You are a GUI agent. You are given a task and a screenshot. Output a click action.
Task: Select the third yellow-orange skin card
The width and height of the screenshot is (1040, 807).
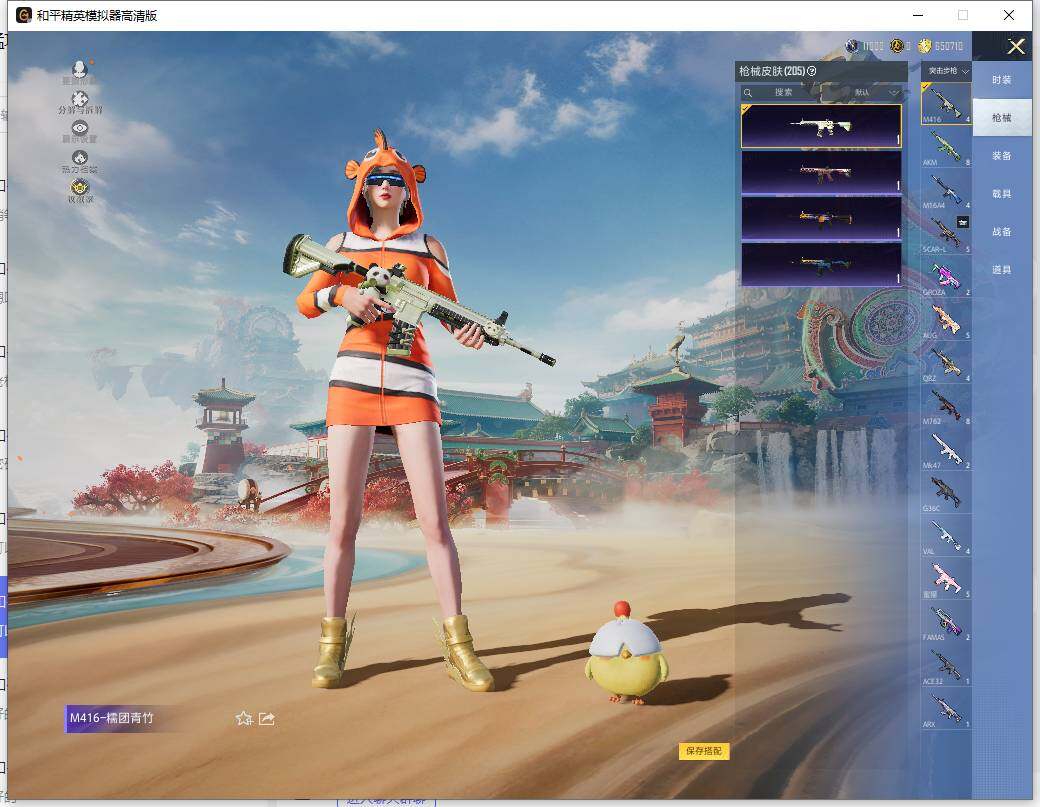821,218
